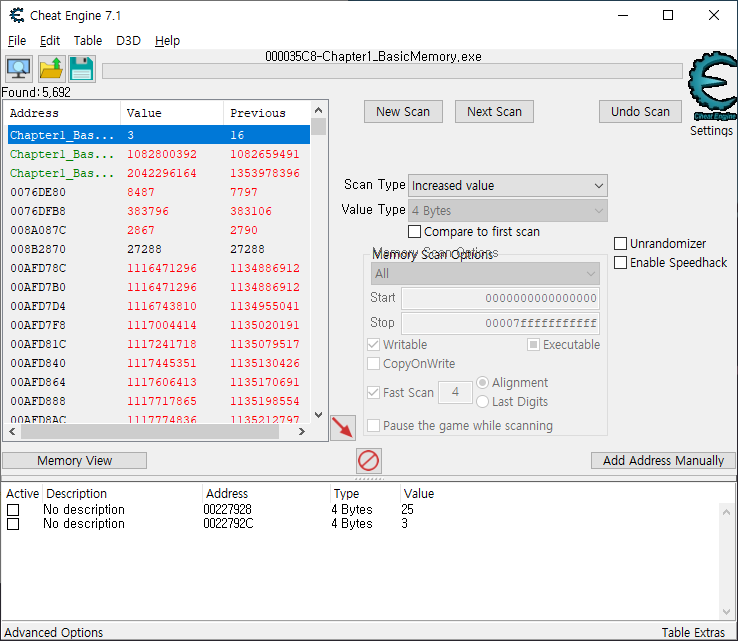Open the D3D menu
Viewport: 738px width, 641px height.
click(x=128, y=41)
